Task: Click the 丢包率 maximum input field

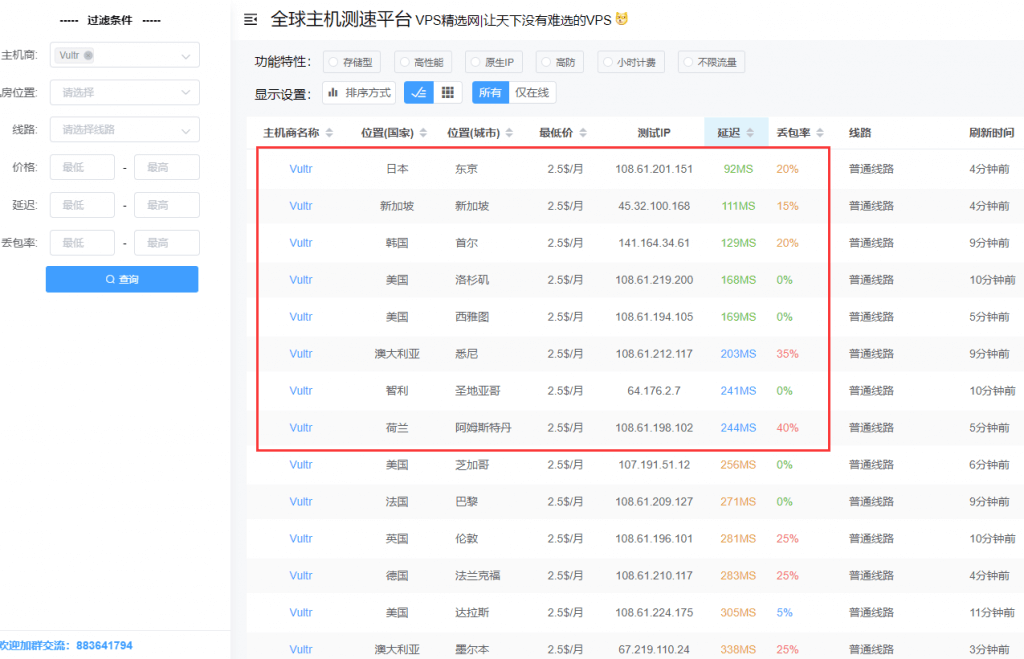Action: point(167,243)
